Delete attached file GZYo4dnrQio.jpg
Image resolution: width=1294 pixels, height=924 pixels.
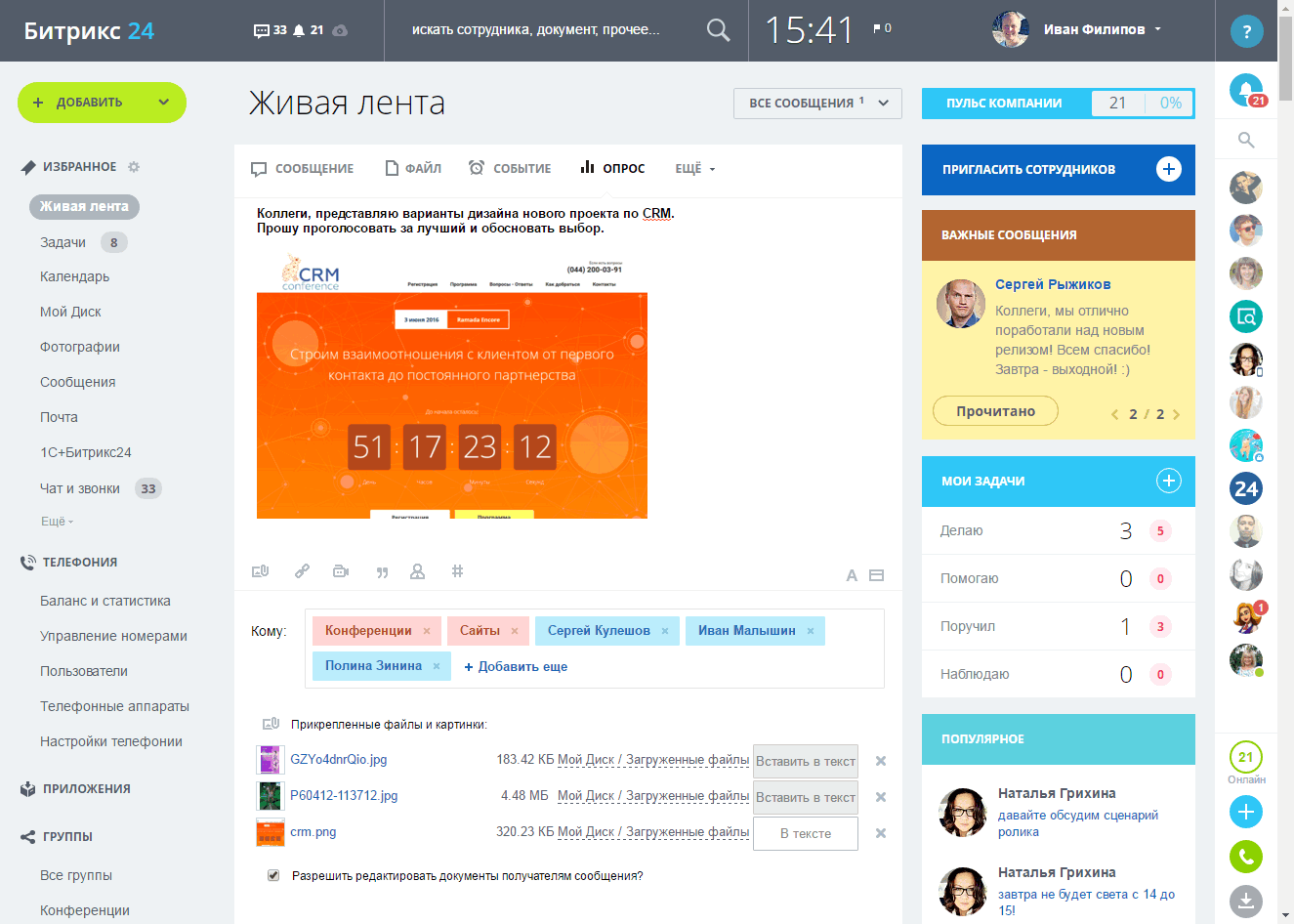[x=881, y=761]
